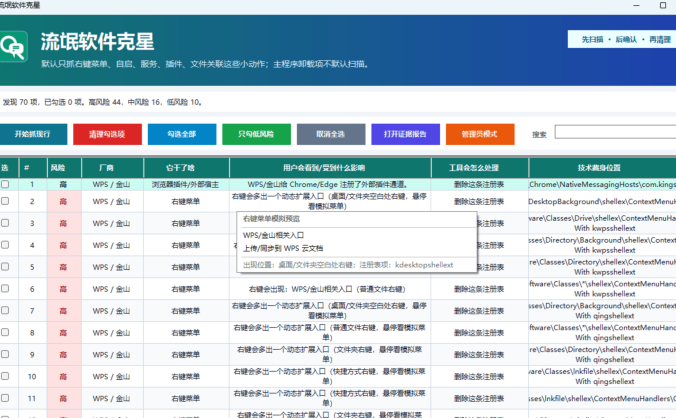The image size is (676, 418).
Task: Click the row number 10 cell
Action: [x=32, y=377]
